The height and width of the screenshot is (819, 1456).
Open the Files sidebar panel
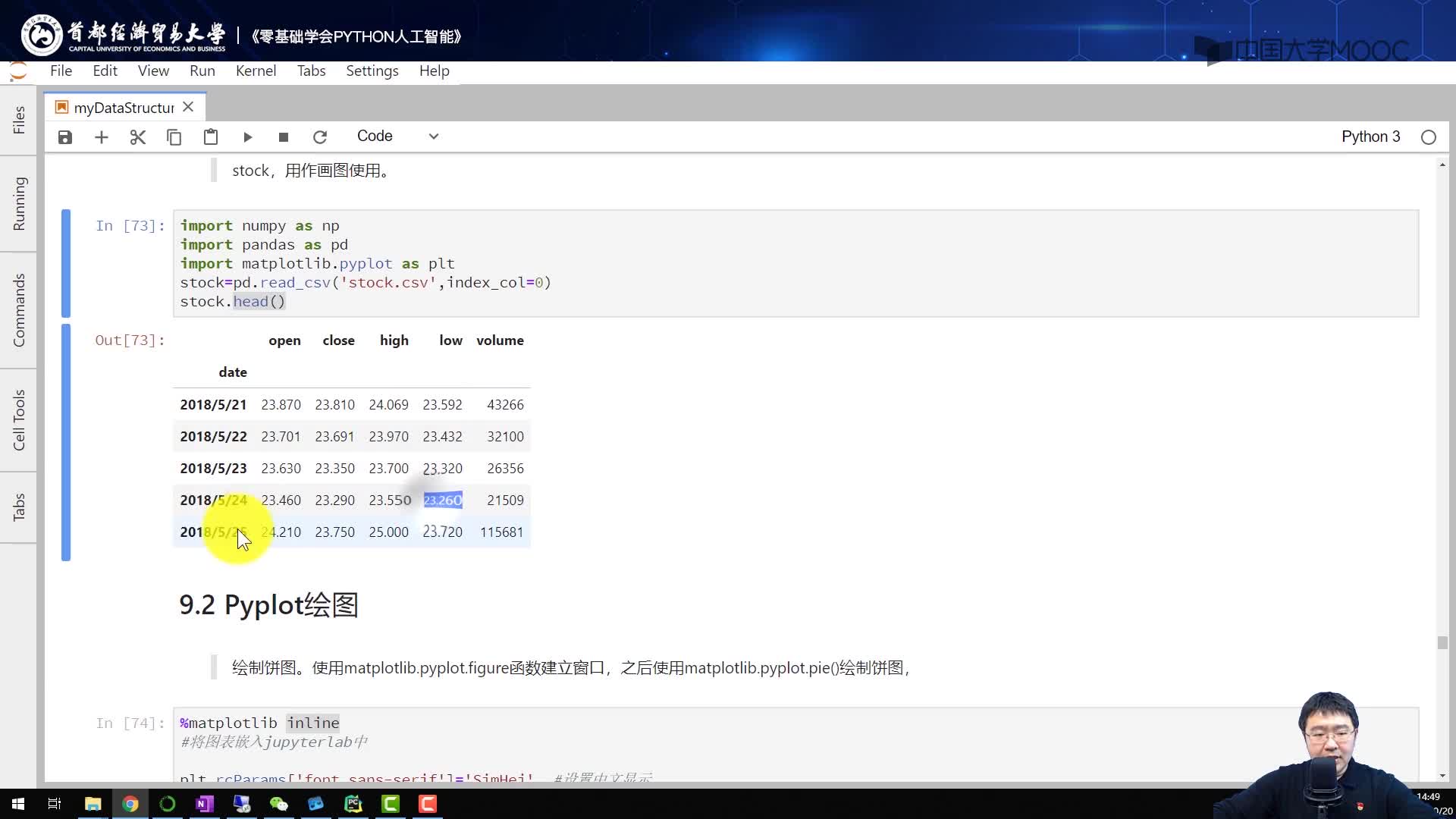pos(19,120)
